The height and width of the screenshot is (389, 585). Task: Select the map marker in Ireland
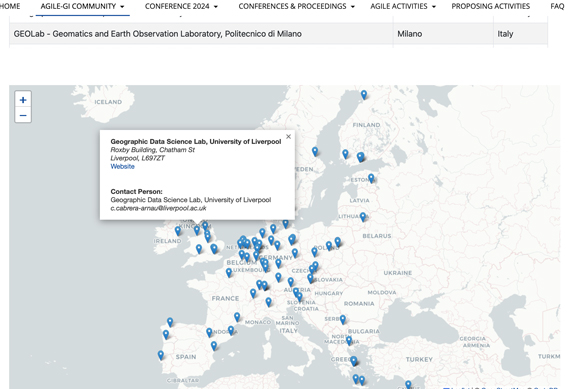[x=178, y=231]
